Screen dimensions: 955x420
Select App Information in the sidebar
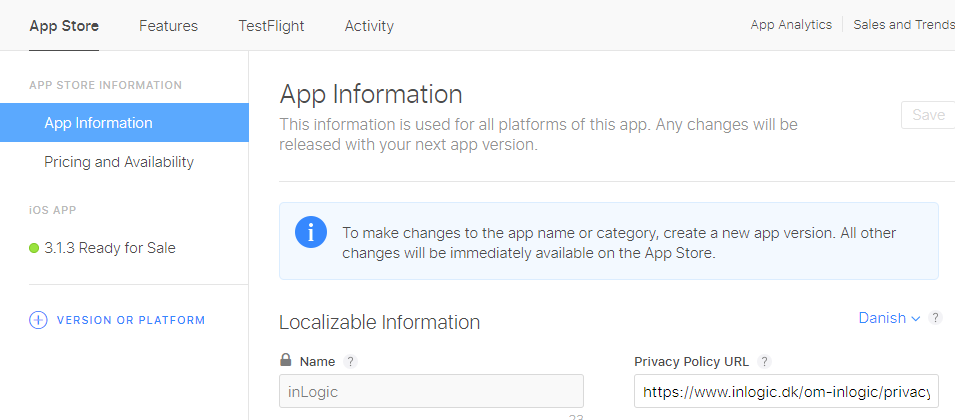98,123
